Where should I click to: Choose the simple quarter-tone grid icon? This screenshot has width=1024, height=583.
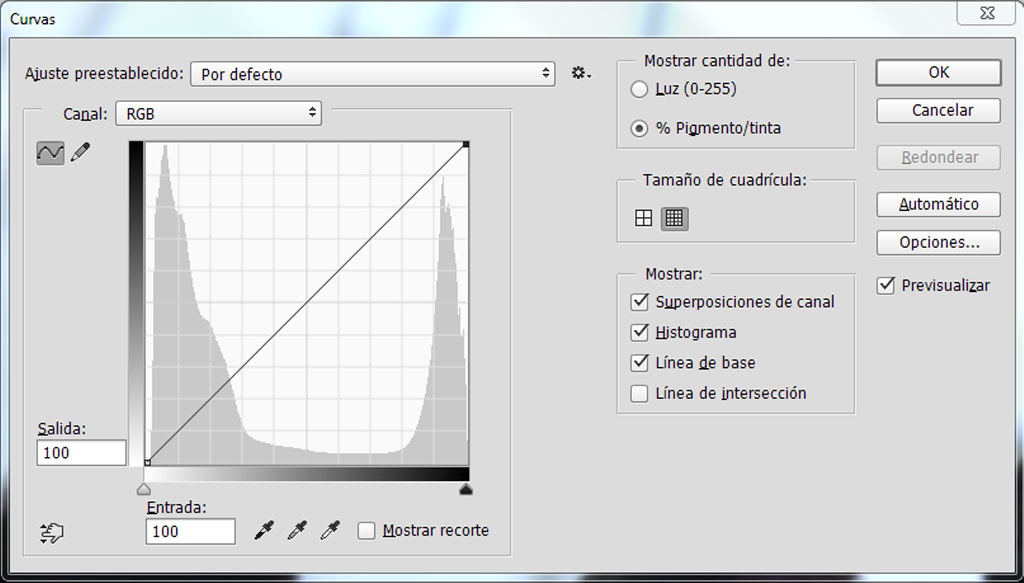pos(643,218)
